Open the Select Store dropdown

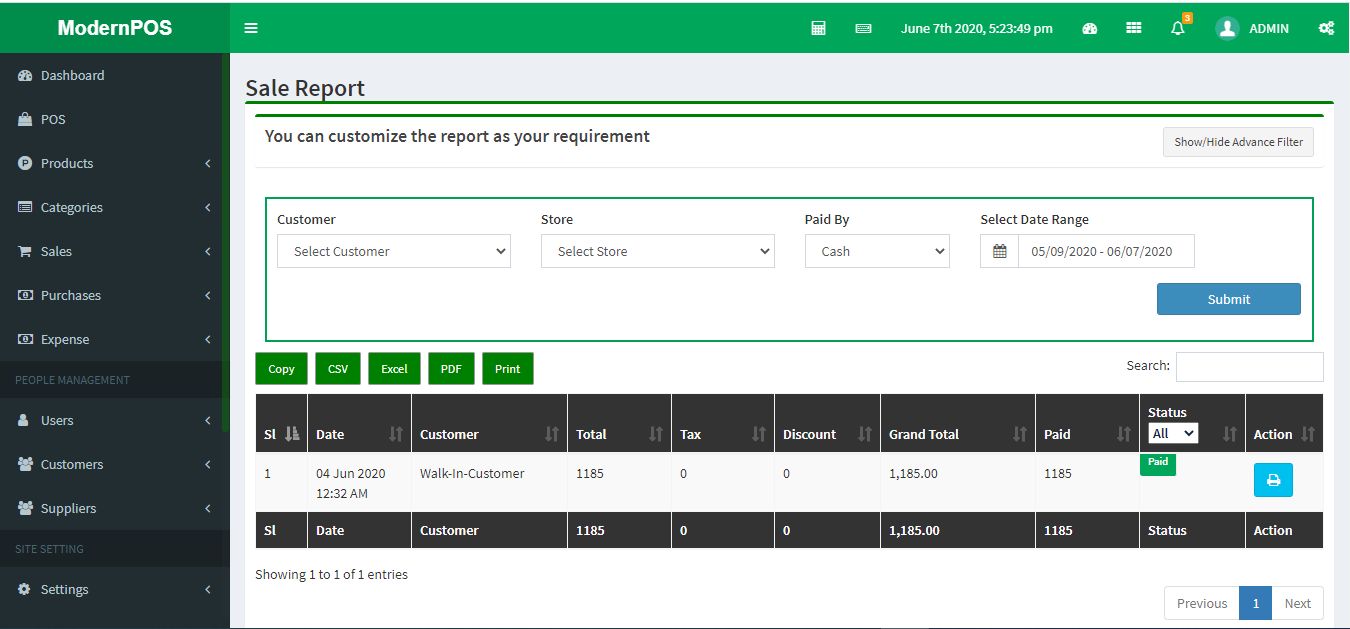657,251
